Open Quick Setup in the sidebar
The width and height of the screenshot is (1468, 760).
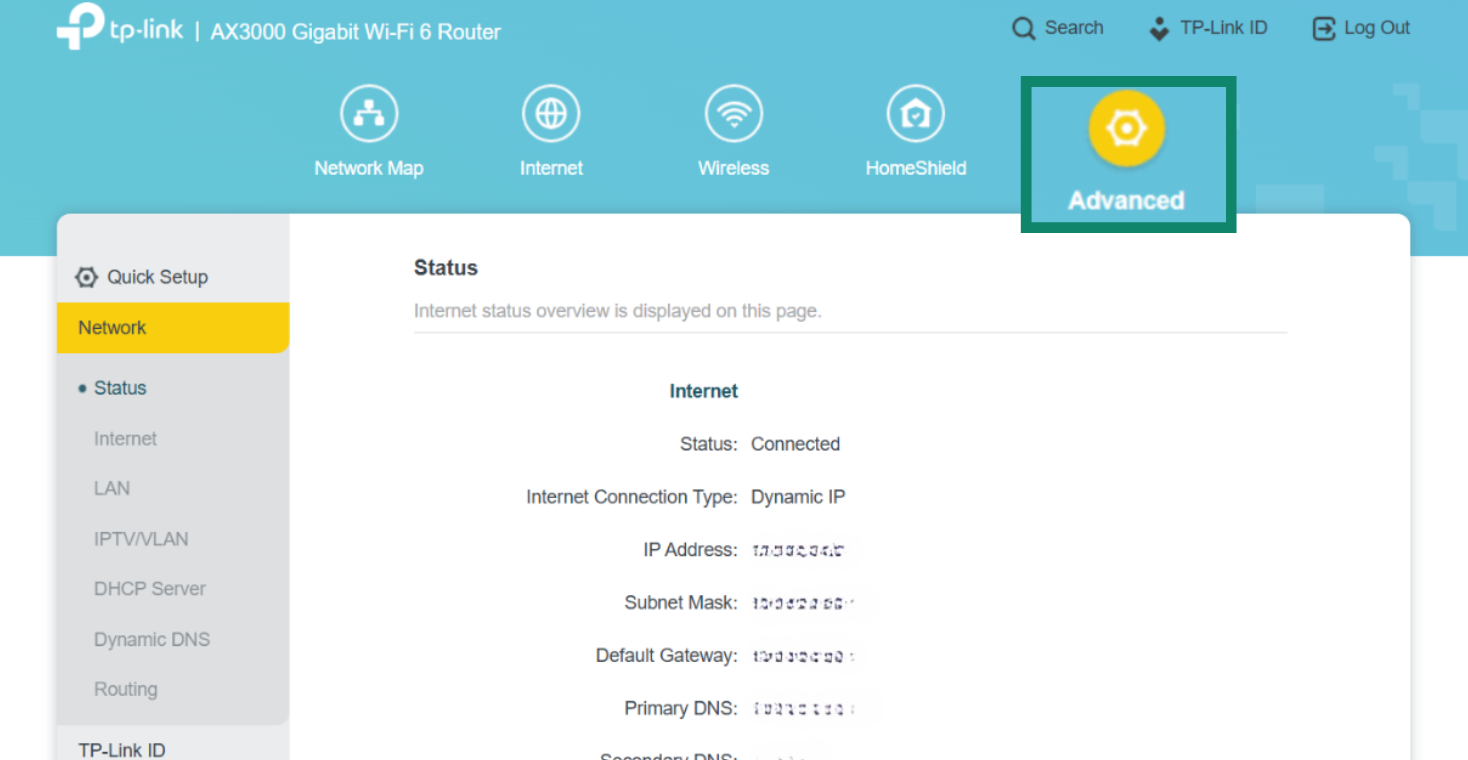pos(157,277)
